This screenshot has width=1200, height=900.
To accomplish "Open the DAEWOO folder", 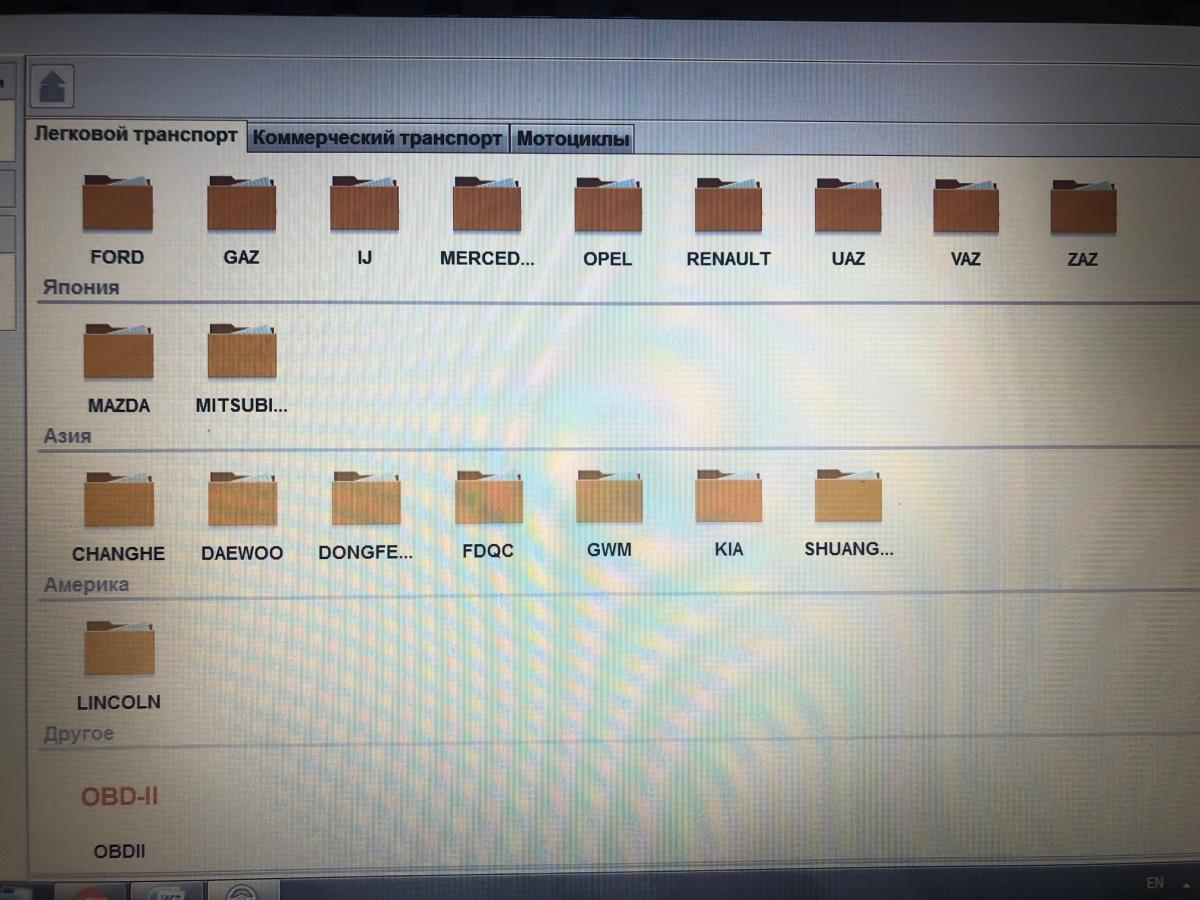I will [242, 499].
